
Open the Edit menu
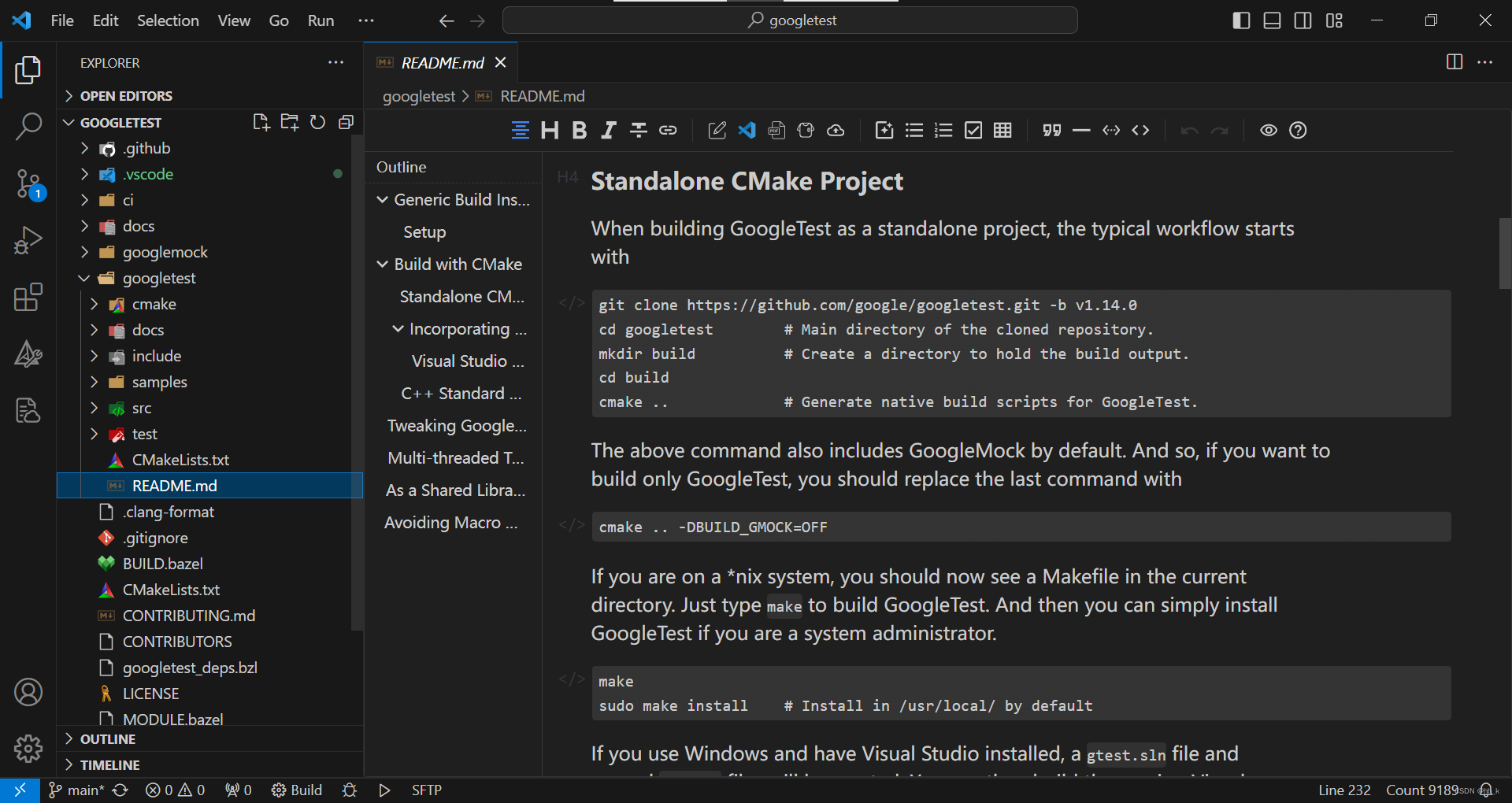(x=106, y=20)
